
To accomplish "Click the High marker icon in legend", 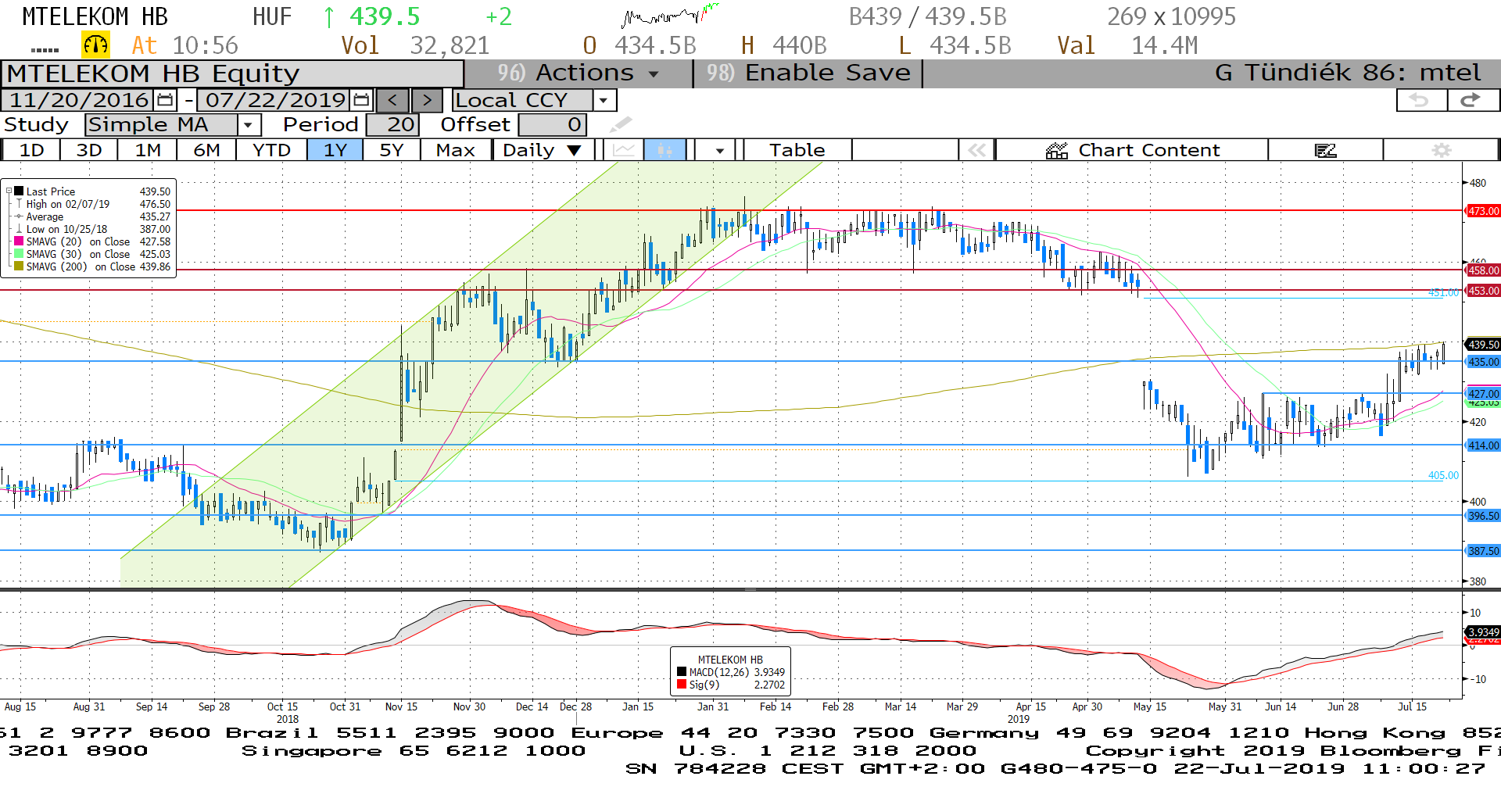I will (19, 204).
